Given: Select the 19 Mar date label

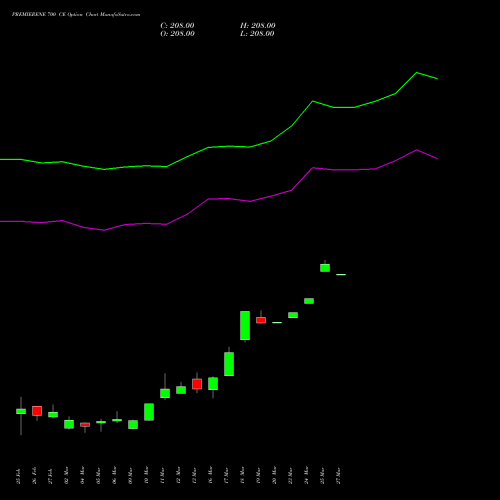Looking at the screenshot, I should click(259, 476).
